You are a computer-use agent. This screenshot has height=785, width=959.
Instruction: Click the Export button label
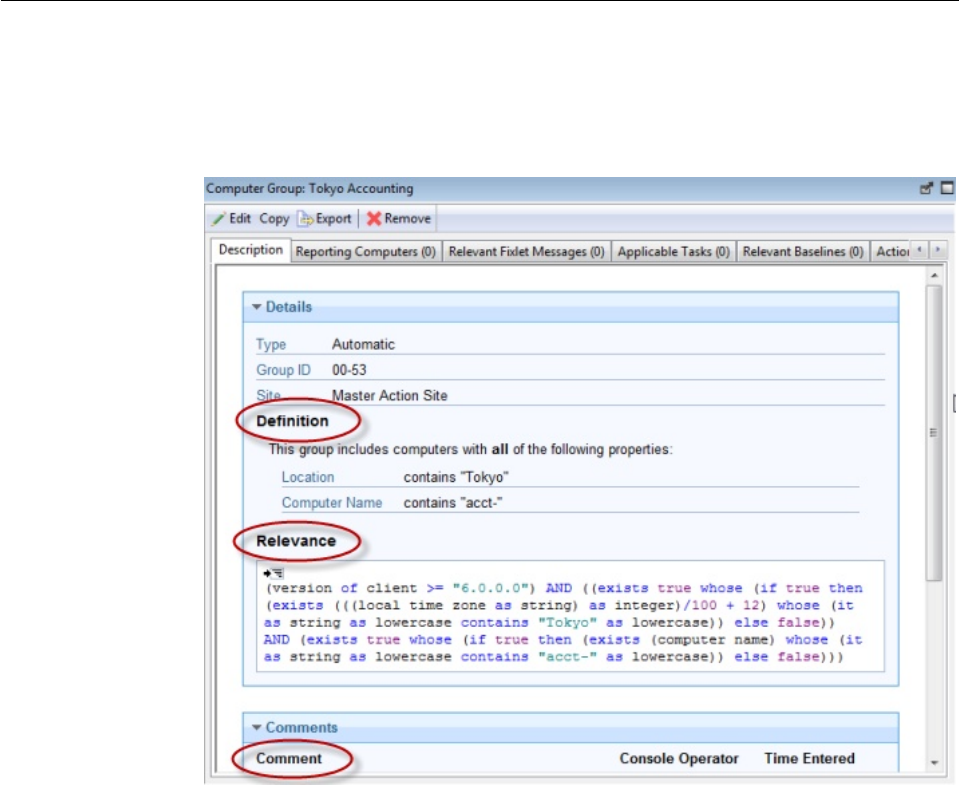(x=333, y=219)
